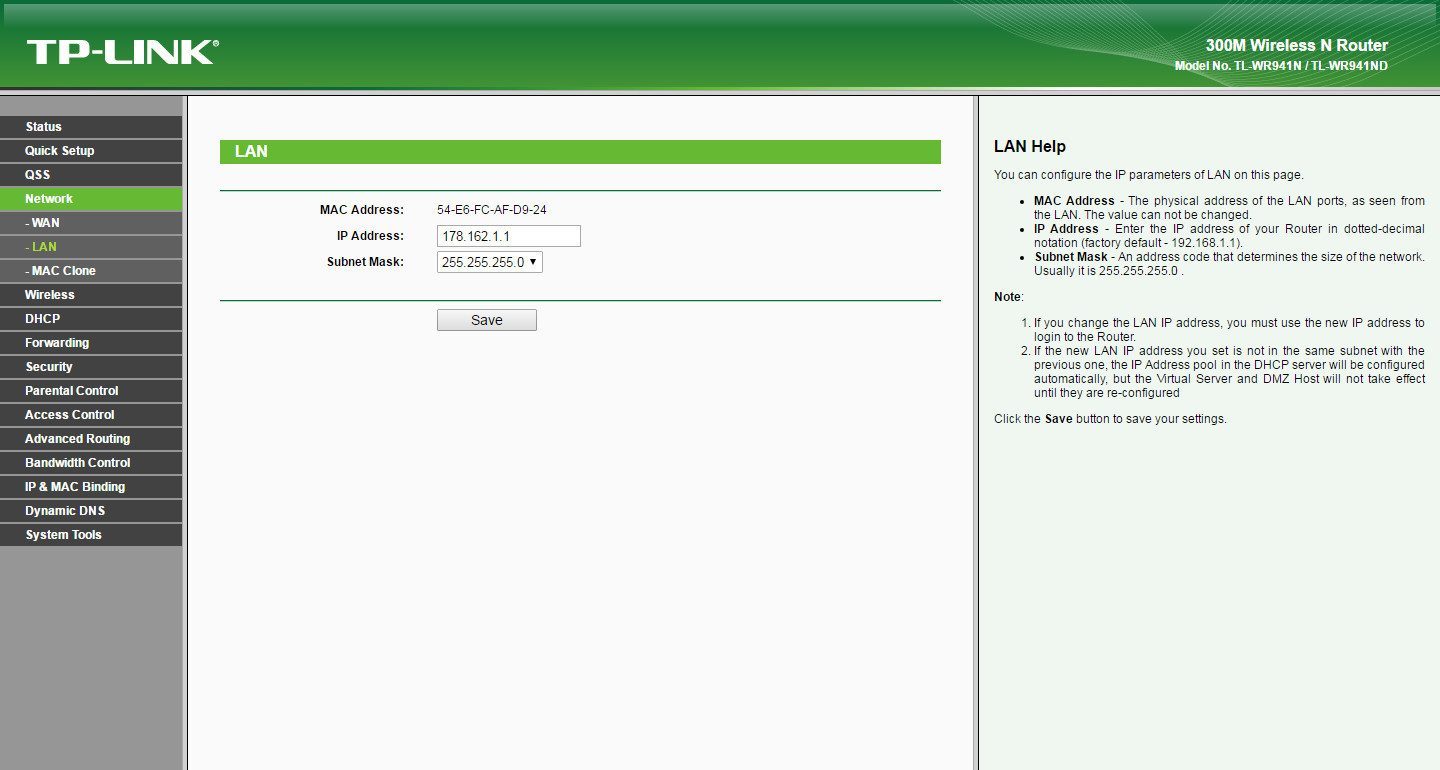Go to Advanced Routing
The height and width of the screenshot is (770, 1440).
(91, 439)
